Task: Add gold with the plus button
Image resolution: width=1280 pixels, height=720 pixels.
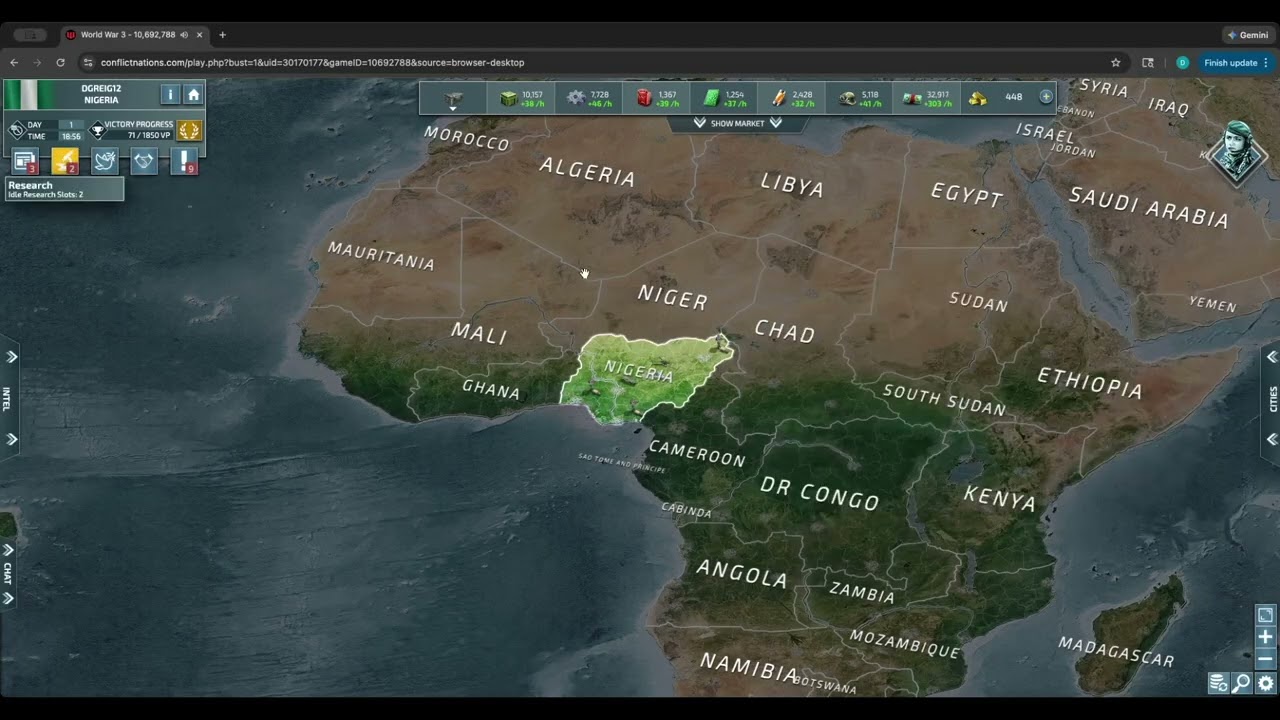Action: pos(1046,97)
